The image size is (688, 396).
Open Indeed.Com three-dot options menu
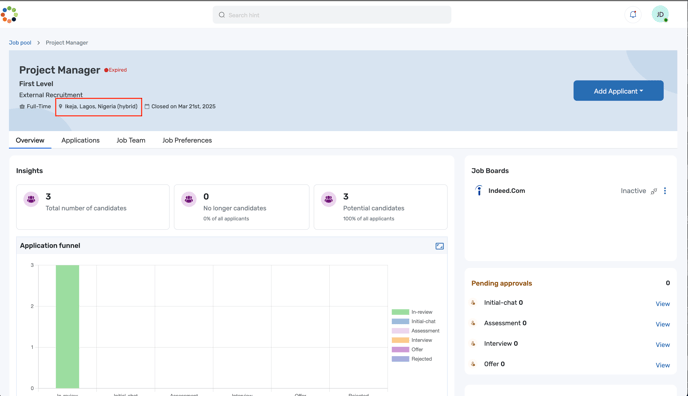(665, 191)
